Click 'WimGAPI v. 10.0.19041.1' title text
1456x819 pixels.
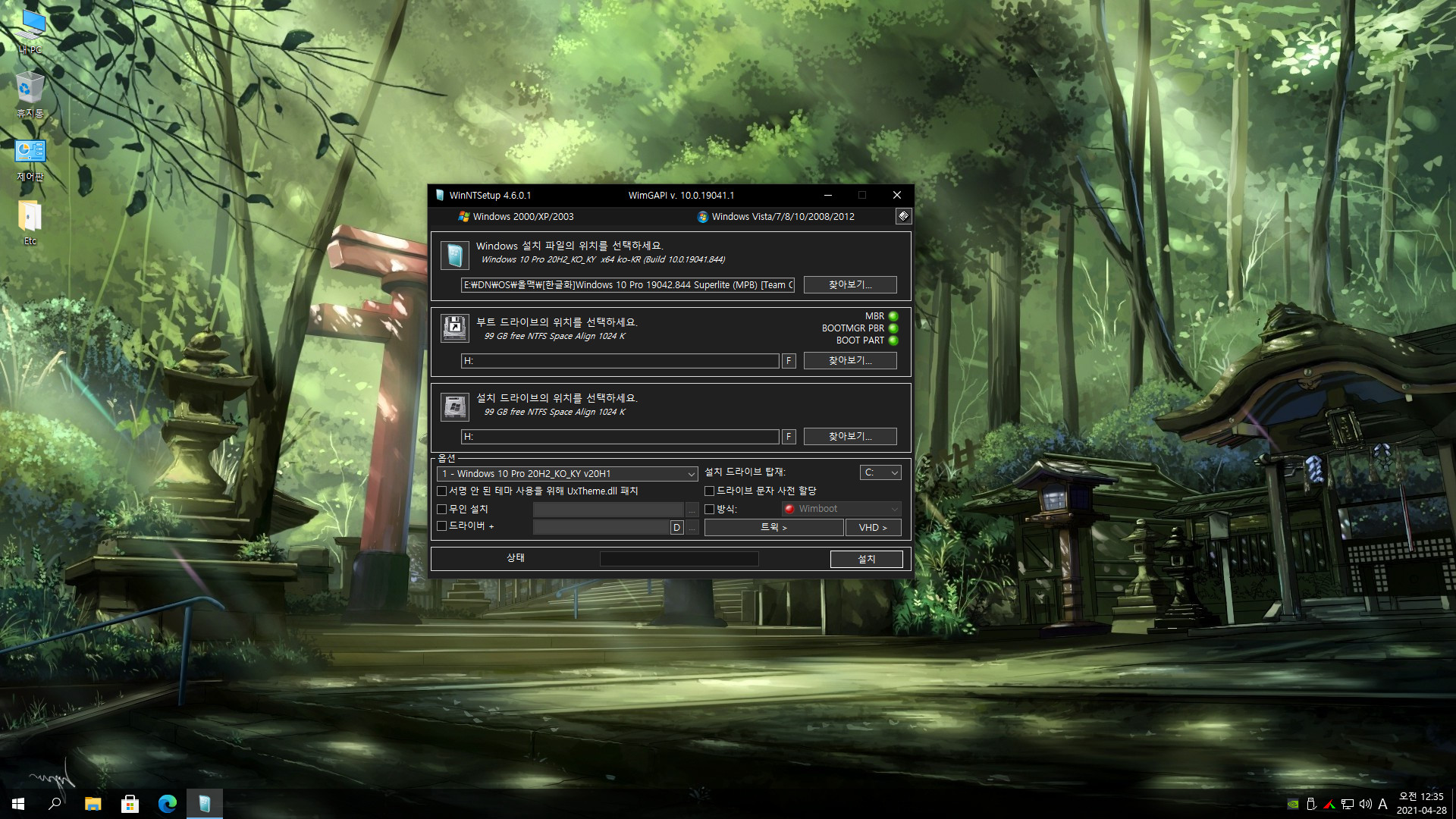[681, 196]
